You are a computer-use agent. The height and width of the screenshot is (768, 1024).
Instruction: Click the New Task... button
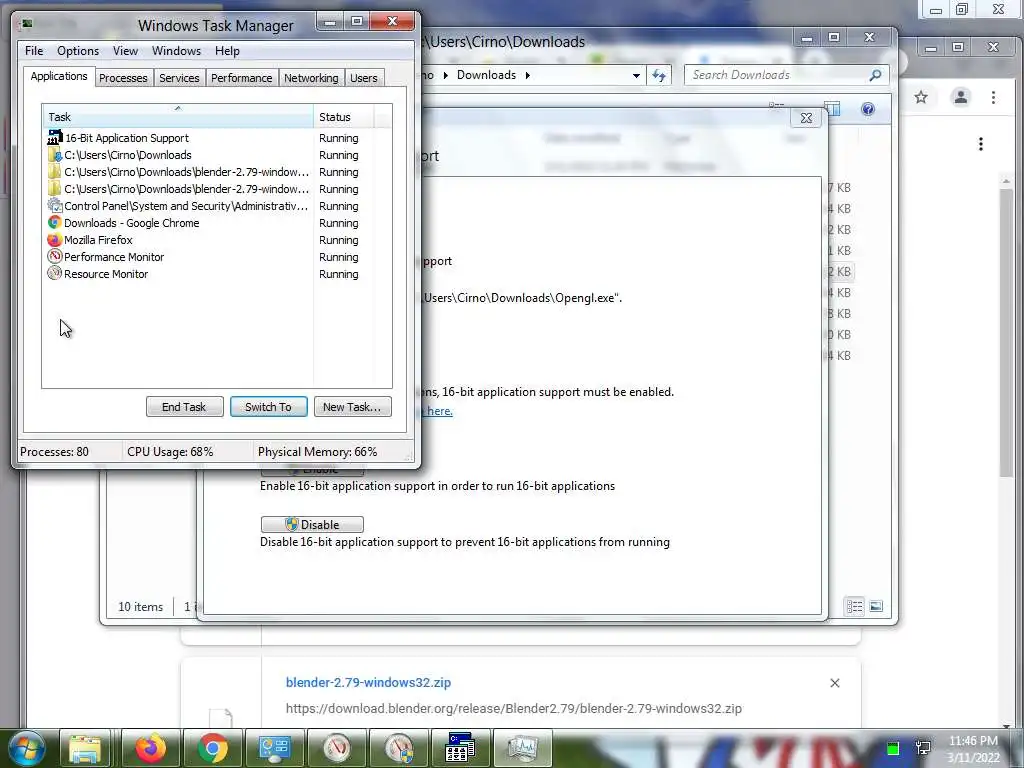pos(352,407)
